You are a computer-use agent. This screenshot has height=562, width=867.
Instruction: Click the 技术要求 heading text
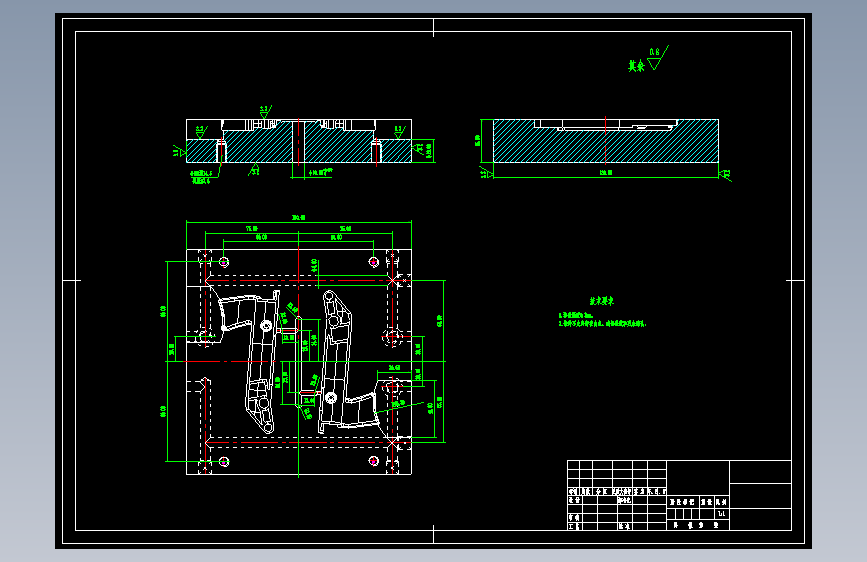tap(602, 301)
